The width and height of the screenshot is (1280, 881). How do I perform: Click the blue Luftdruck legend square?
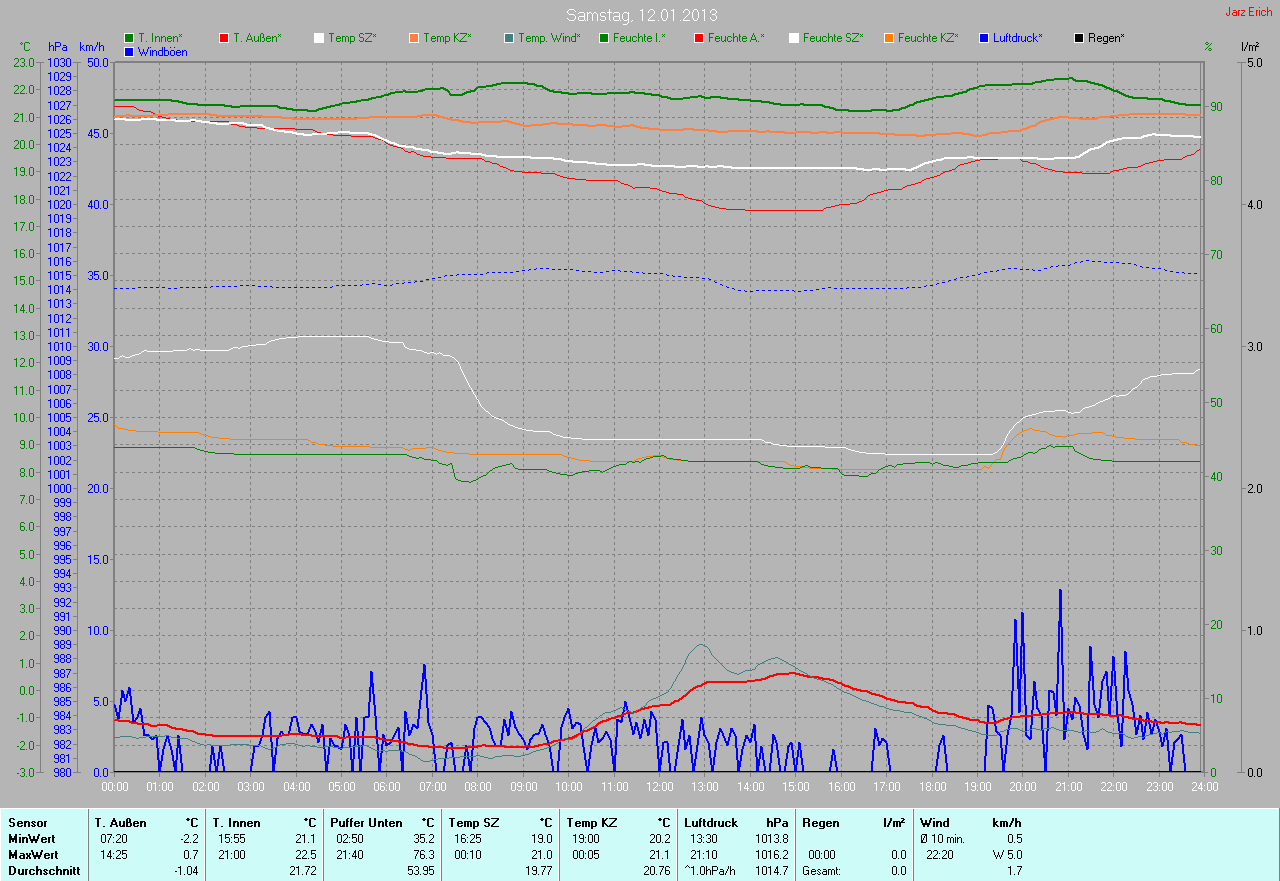coord(984,38)
